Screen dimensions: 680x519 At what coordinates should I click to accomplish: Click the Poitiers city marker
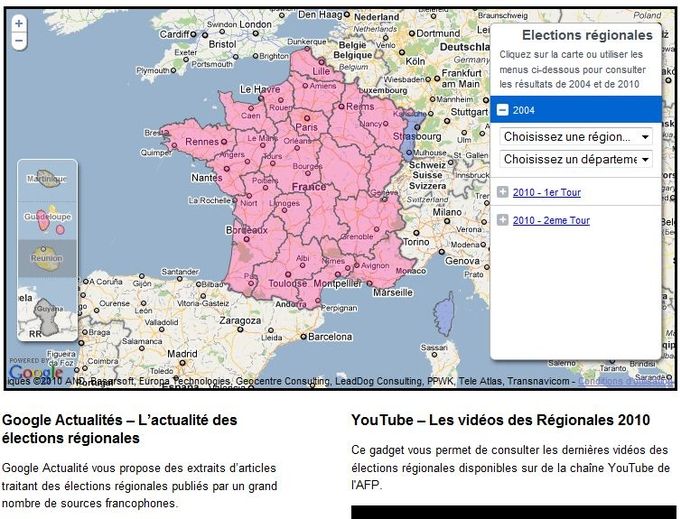(x=265, y=188)
